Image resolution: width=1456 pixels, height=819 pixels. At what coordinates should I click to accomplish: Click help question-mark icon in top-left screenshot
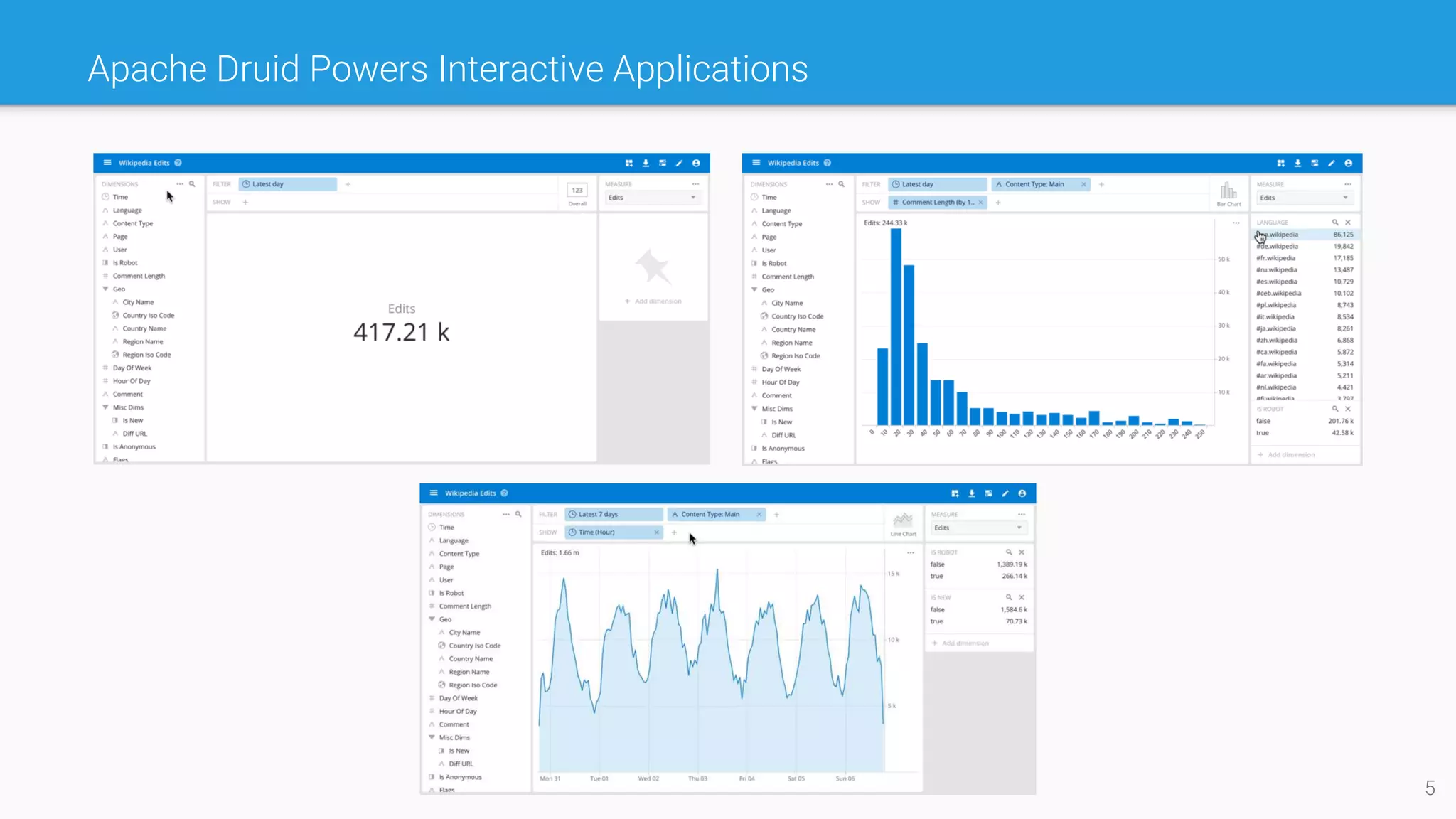pyautogui.click(x=178, y=163)
